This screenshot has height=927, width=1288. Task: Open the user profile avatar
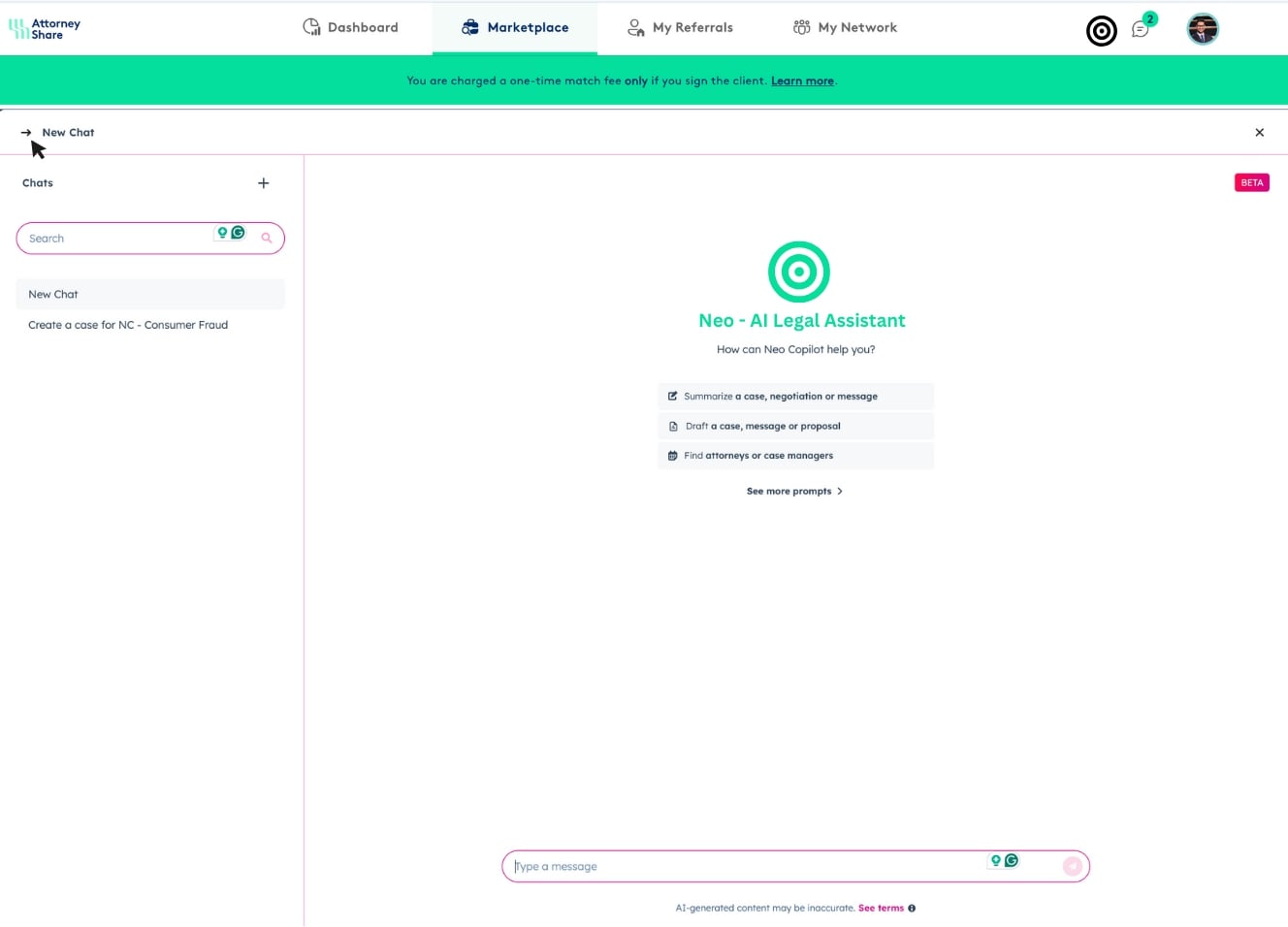pyautogui.click(x=1202, y=29)
